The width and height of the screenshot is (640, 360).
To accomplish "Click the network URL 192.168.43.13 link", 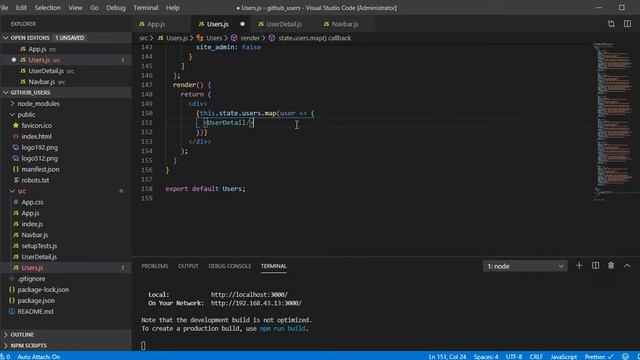I will click(256, 303).
